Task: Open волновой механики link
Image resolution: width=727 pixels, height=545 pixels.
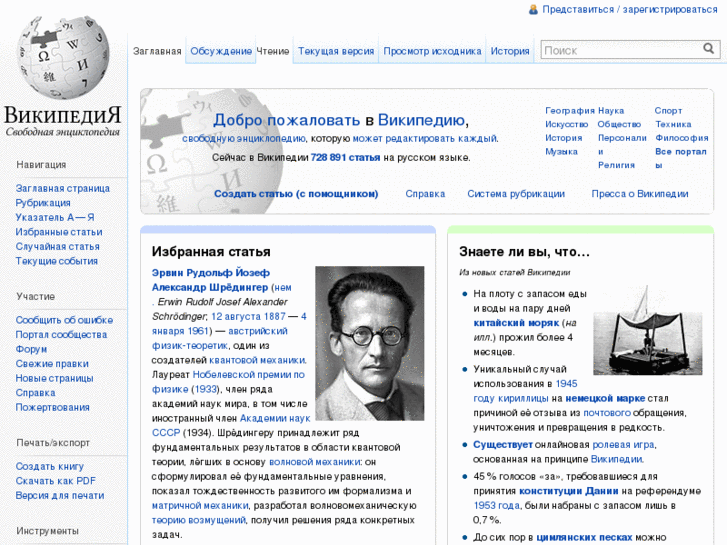Action: click(x=315, y=462)
